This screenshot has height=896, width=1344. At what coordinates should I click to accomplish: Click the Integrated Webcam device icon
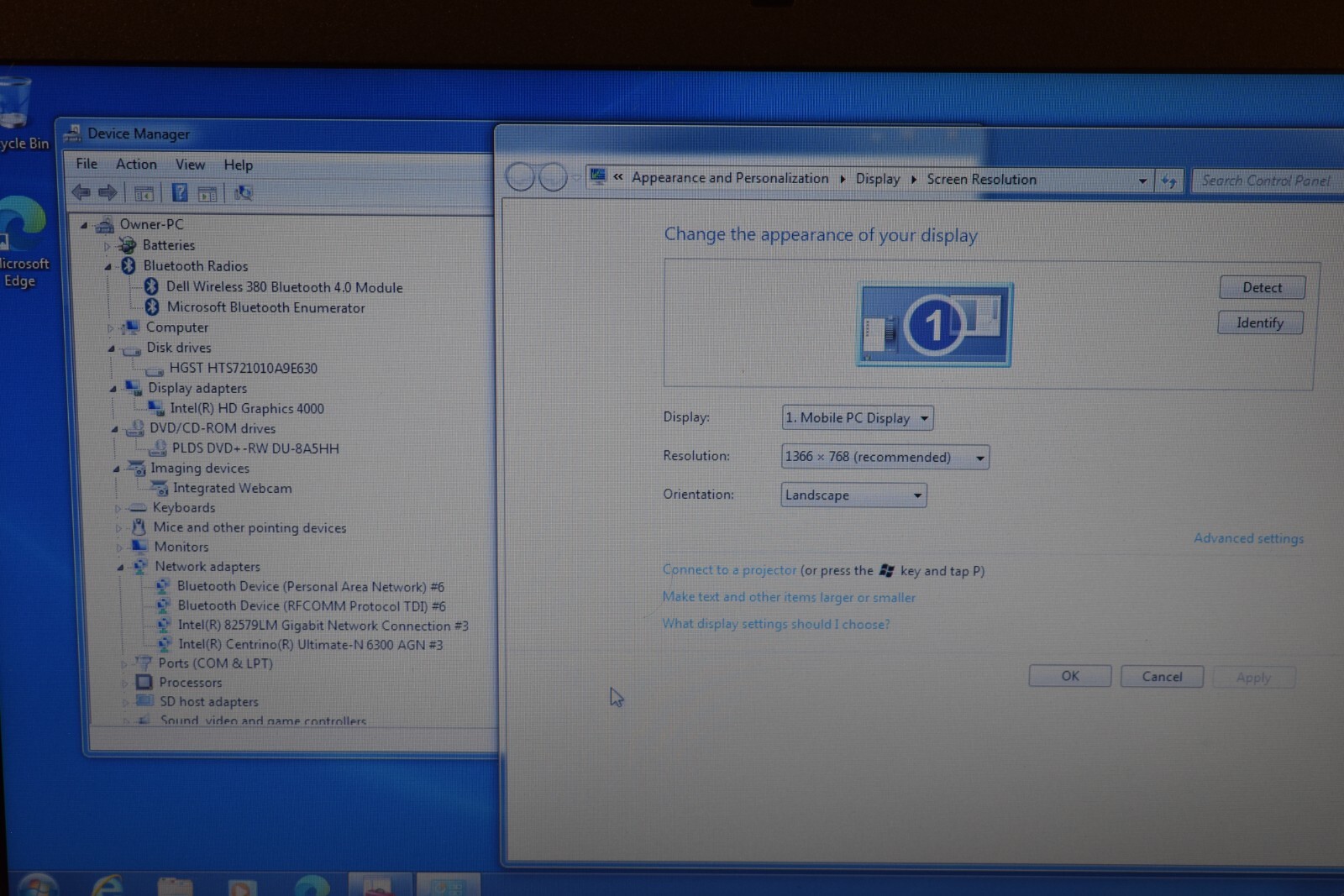[159, 488]
